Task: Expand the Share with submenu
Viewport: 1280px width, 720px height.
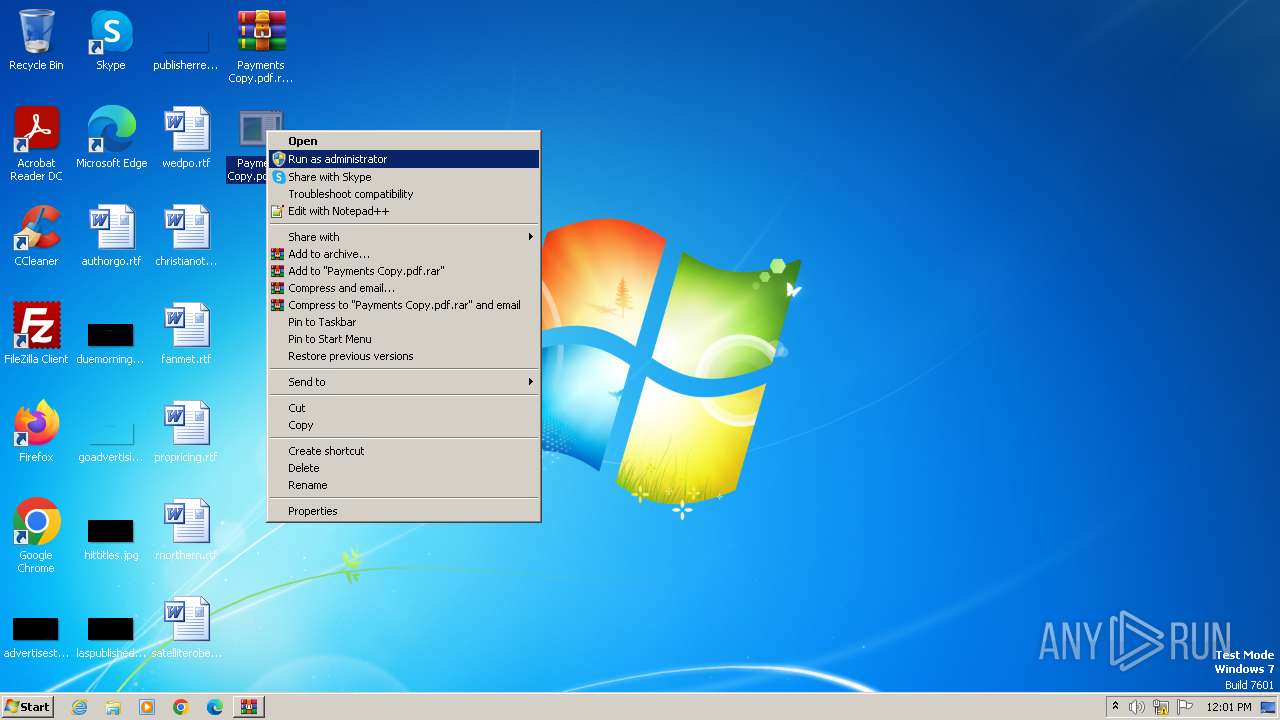Action: tap(404, 237)
